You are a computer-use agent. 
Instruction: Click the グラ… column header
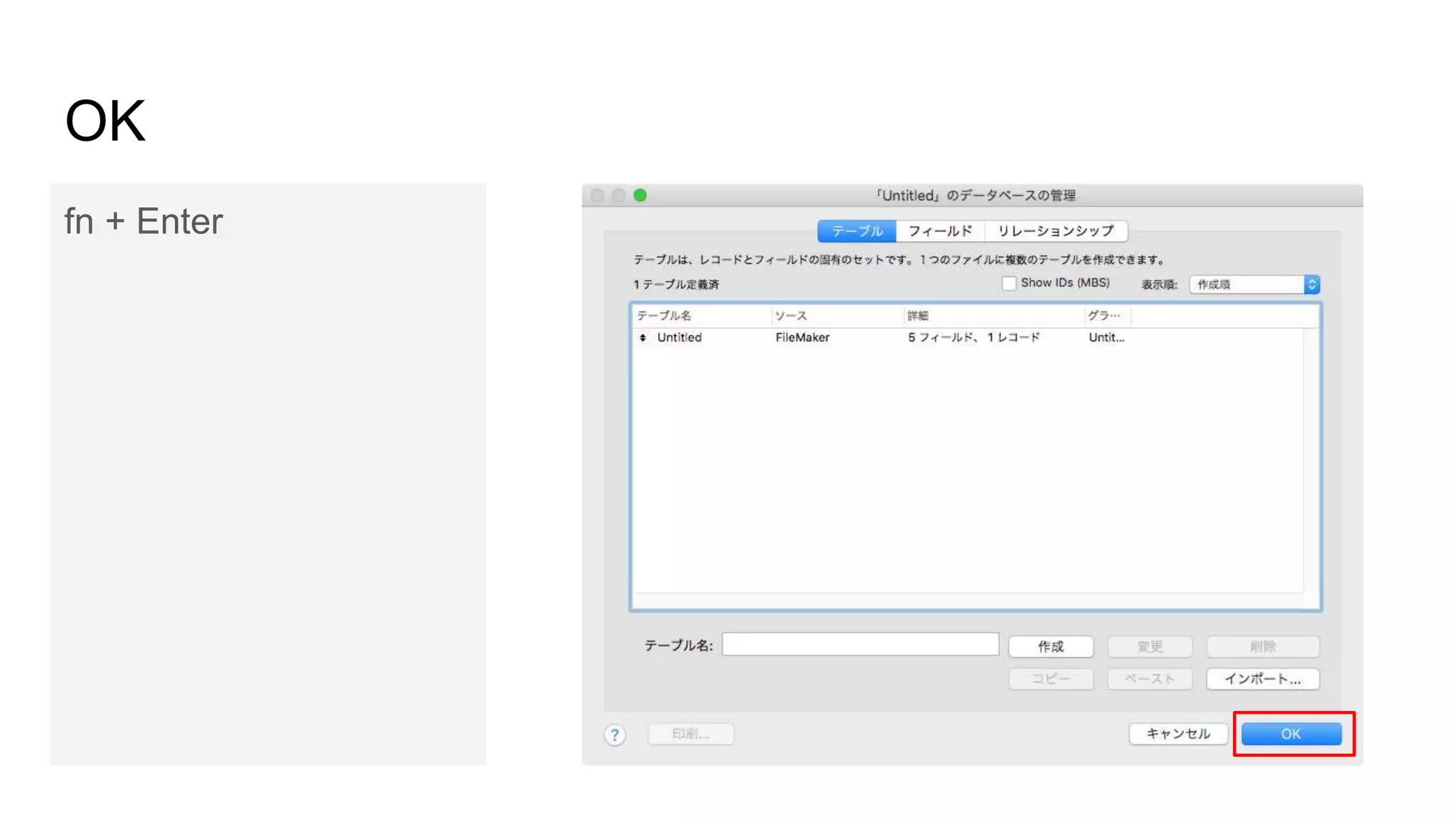(x=1107, y=316)
